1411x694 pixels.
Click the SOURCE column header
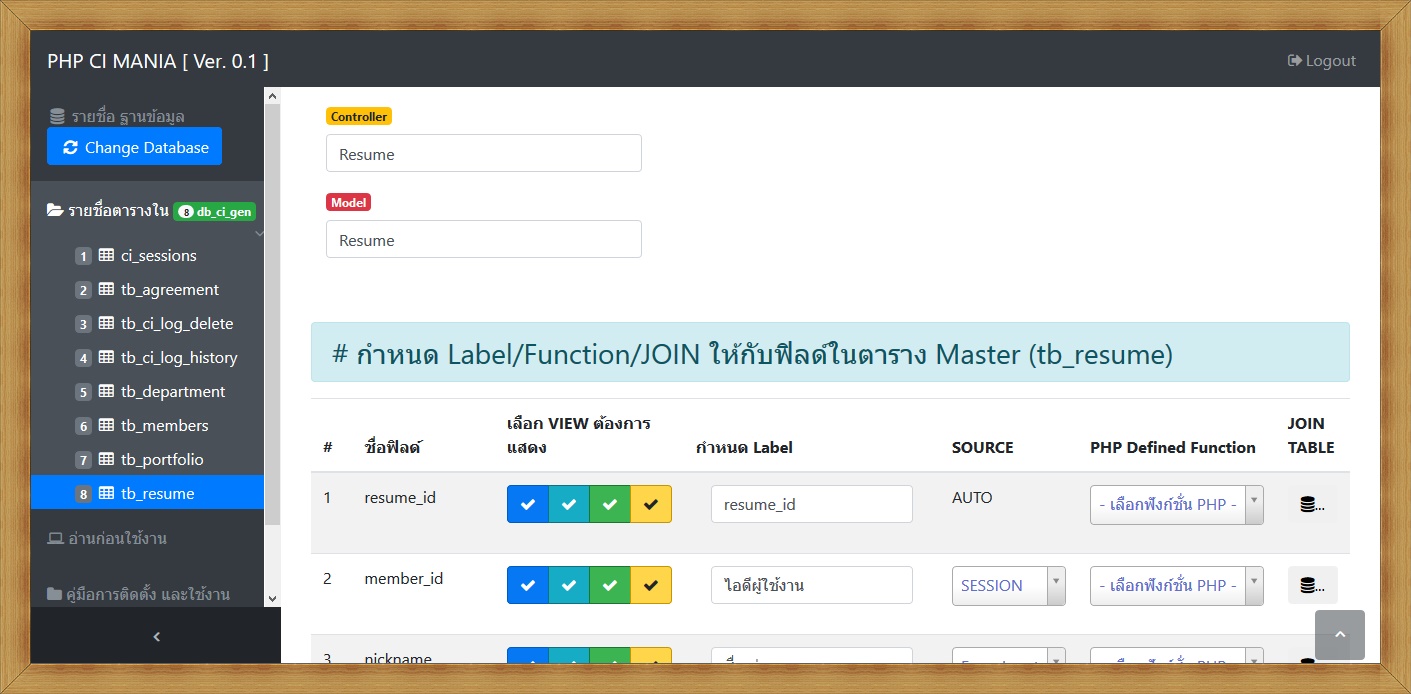click(x=982, y=447)
